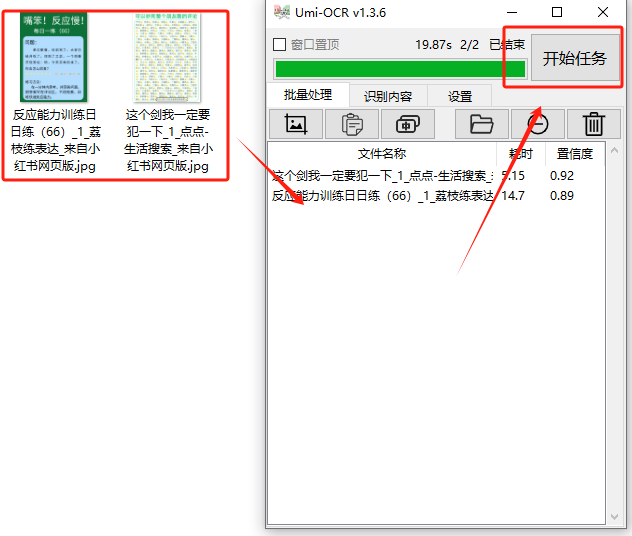Select the 反应能力训练日日练 file row
Screen dimensions: 632x536
(x=383, y=196)
